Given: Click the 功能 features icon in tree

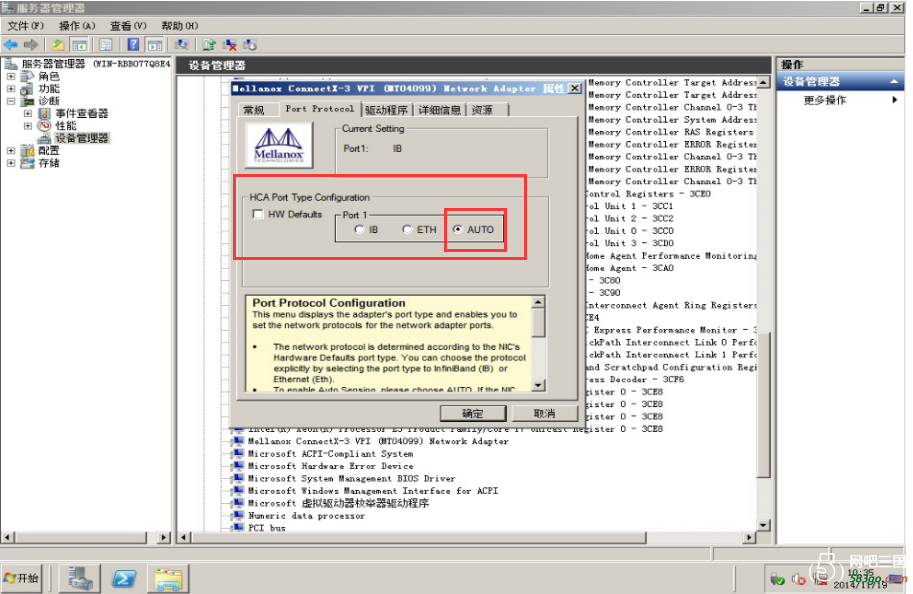Looking at the screenshot, I should tap(27, 89).
